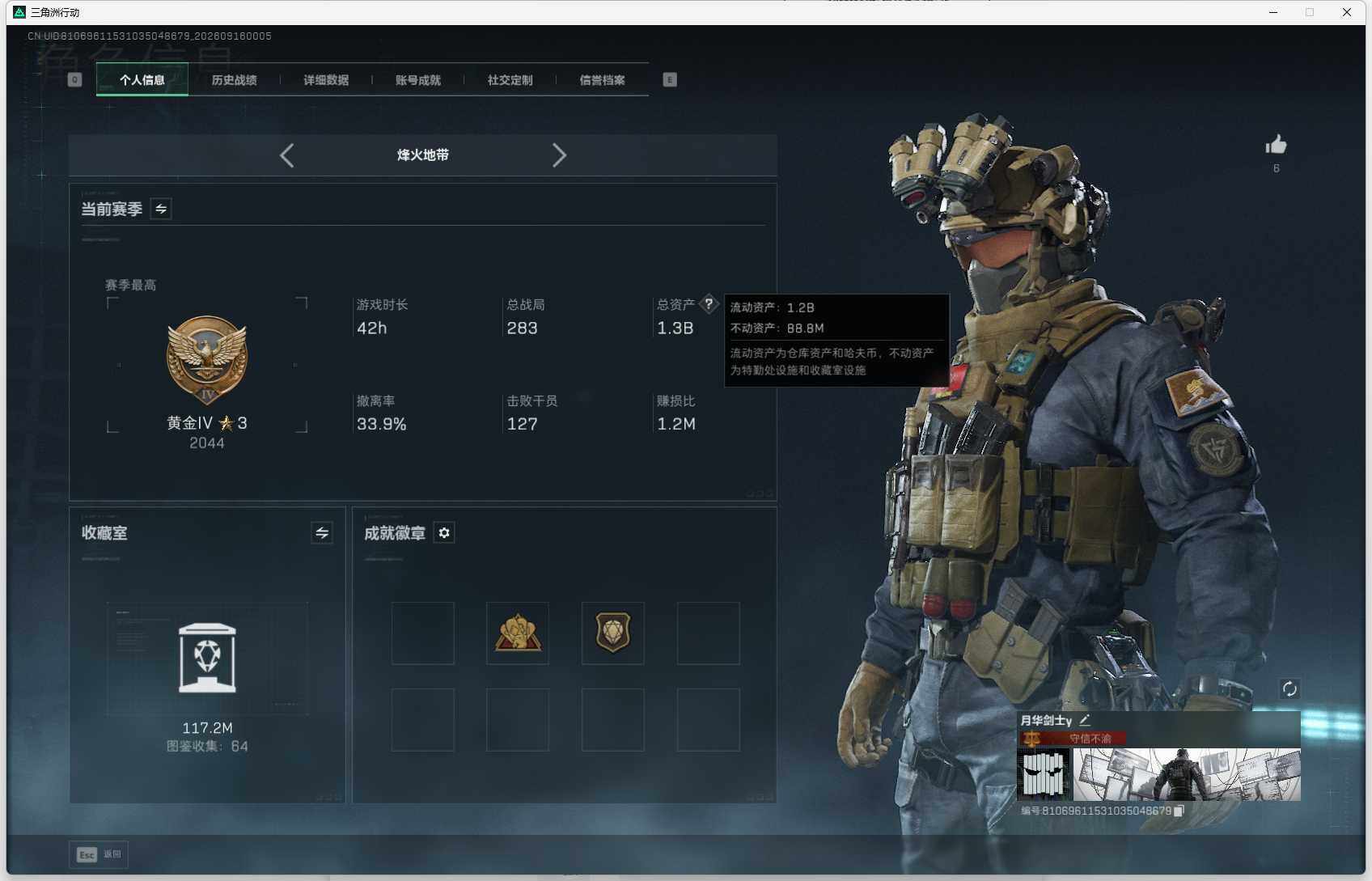Click the player card banner image
The height and width of the screenshot is (881, 1372).
coord(1187,774)
